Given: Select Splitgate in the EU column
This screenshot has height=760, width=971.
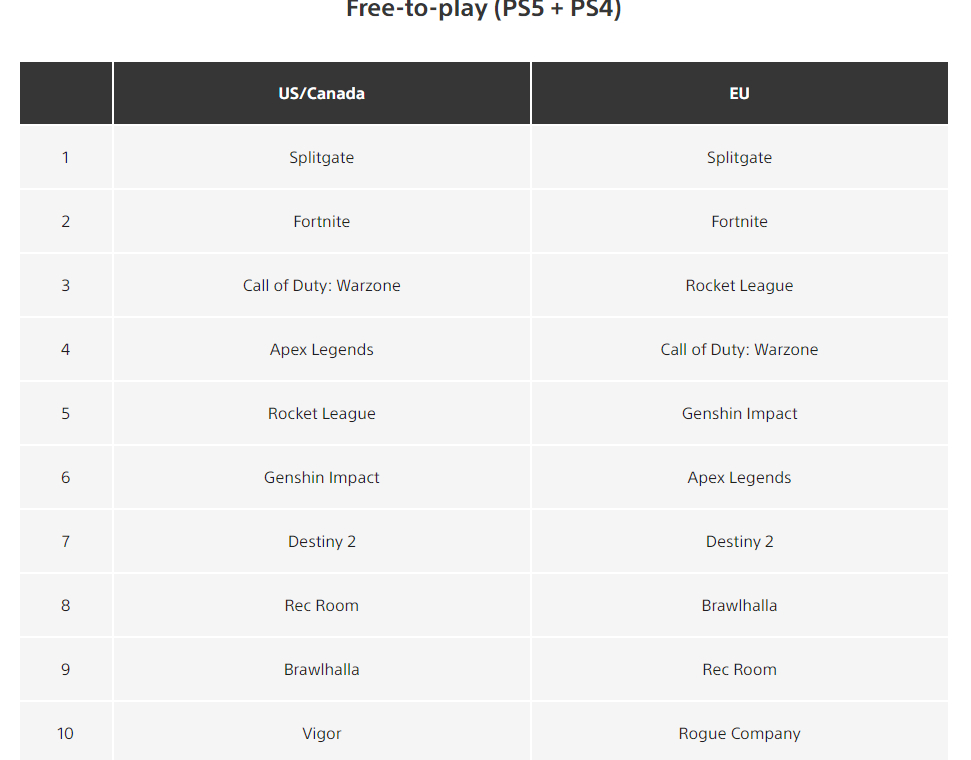Looking at the screenshot, I should tap(739, 157).
